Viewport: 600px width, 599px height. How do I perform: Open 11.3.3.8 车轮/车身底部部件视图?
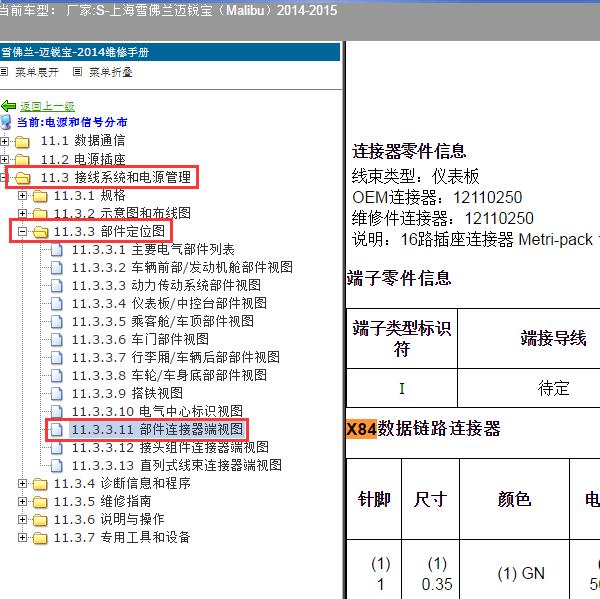pyautogui.click(x=169, y=375)
